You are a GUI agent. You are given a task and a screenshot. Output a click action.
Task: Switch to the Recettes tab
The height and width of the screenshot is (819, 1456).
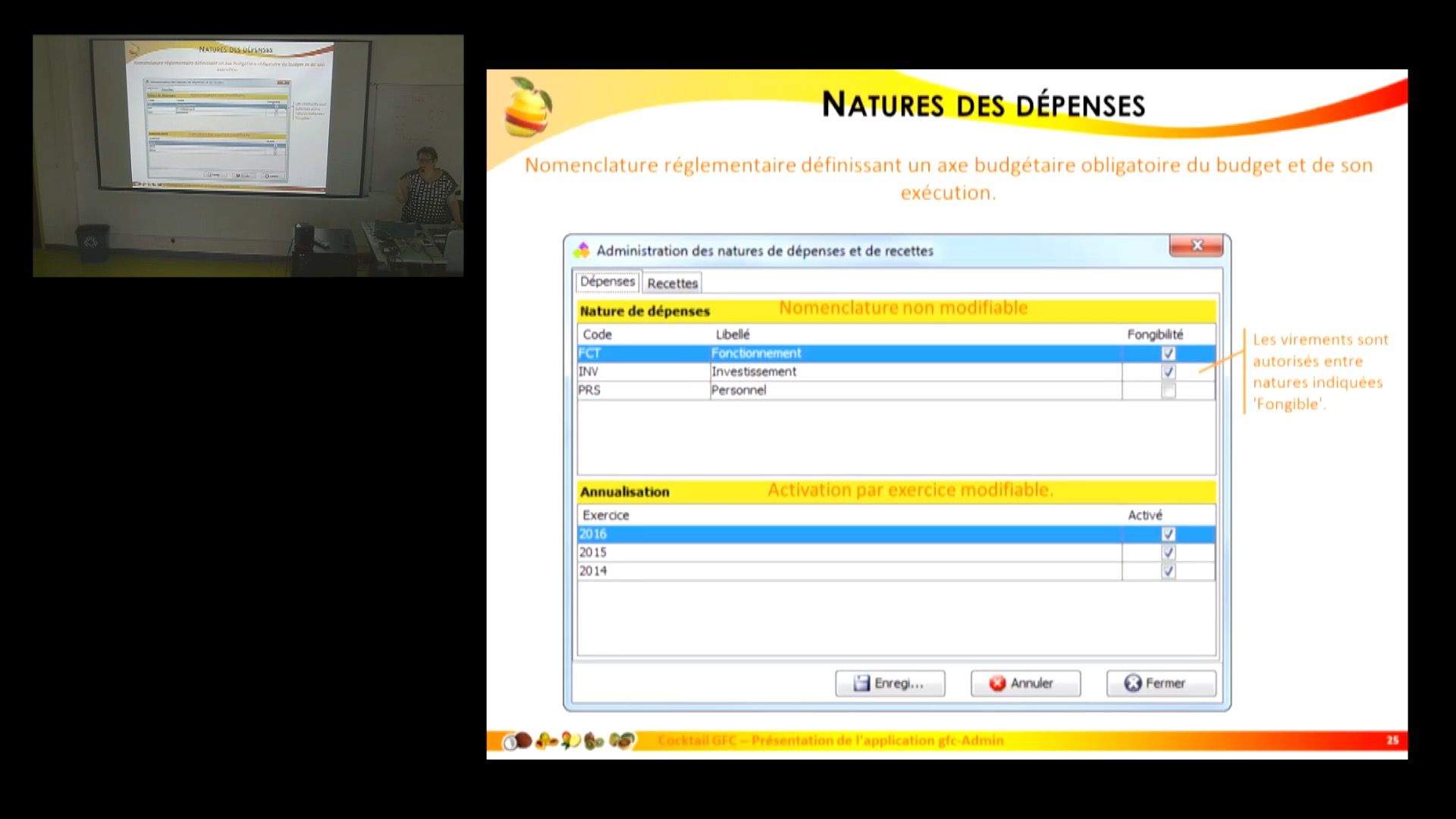tap(672, 283)
